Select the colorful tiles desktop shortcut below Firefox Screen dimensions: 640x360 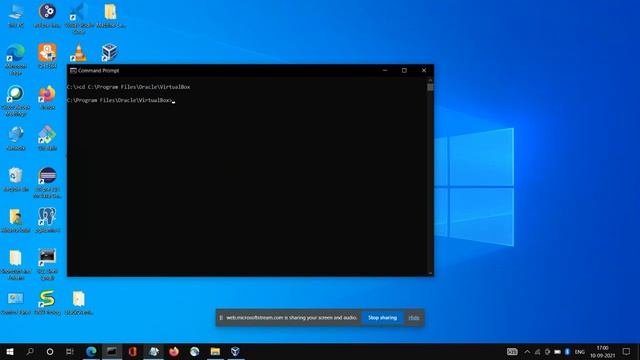47,138
